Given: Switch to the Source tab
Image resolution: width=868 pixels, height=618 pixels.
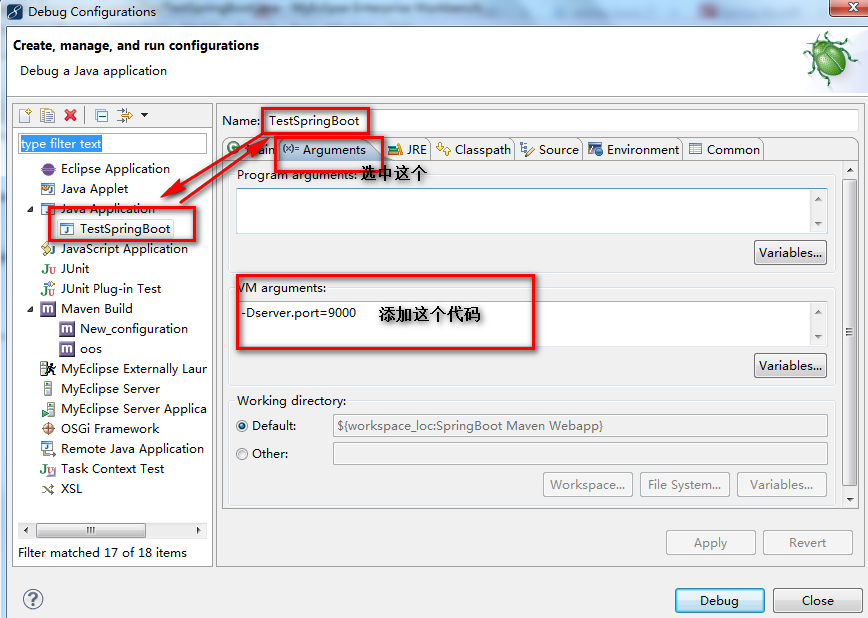Looking at the screenshot, I should (x=549, y=150).
